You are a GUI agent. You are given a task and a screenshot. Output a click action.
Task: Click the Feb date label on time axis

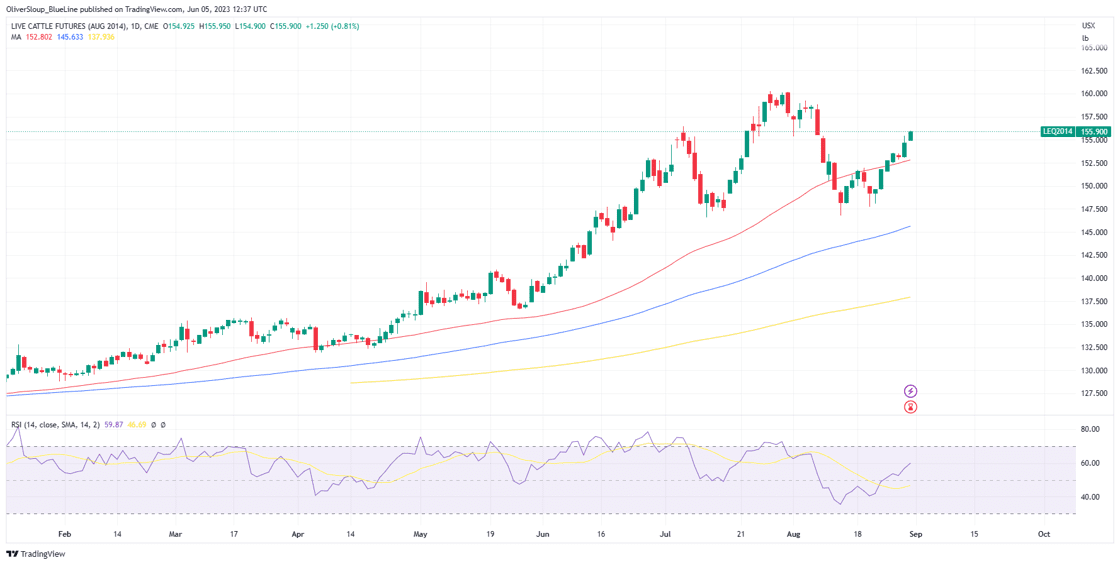[64, 534]
